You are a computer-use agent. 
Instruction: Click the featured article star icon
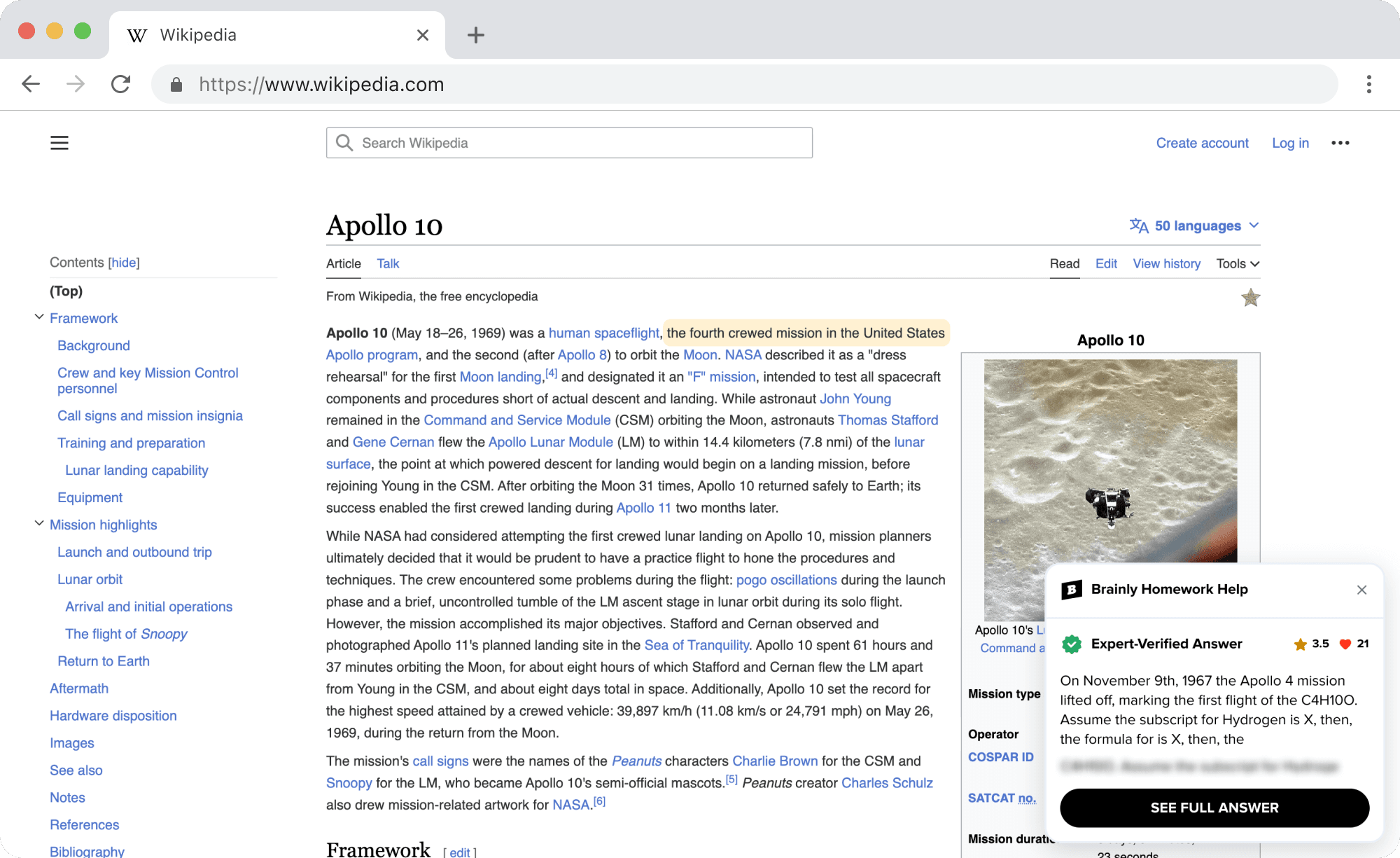(1250, 298)
